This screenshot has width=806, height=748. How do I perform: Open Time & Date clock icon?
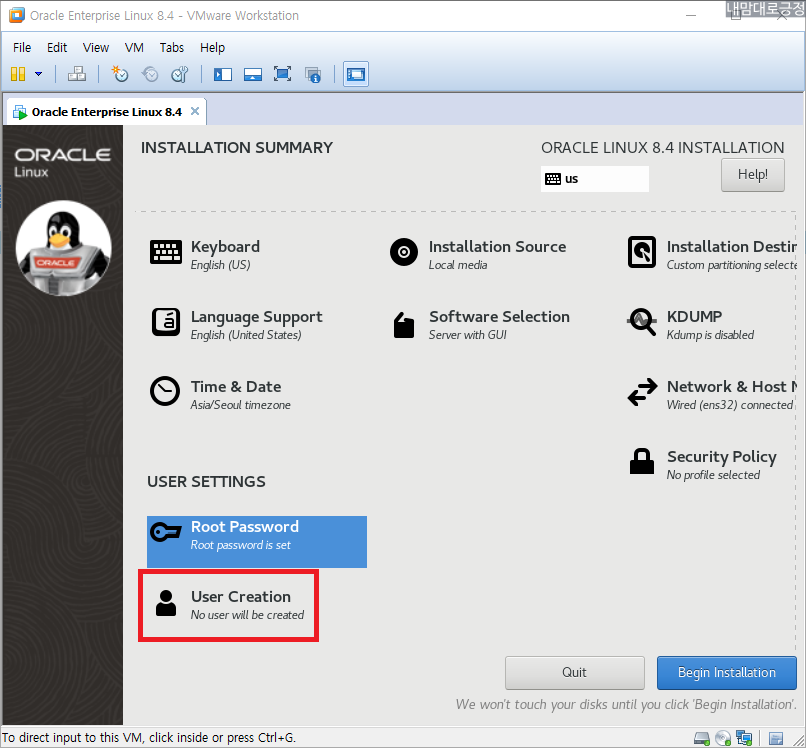click(165, 391)
